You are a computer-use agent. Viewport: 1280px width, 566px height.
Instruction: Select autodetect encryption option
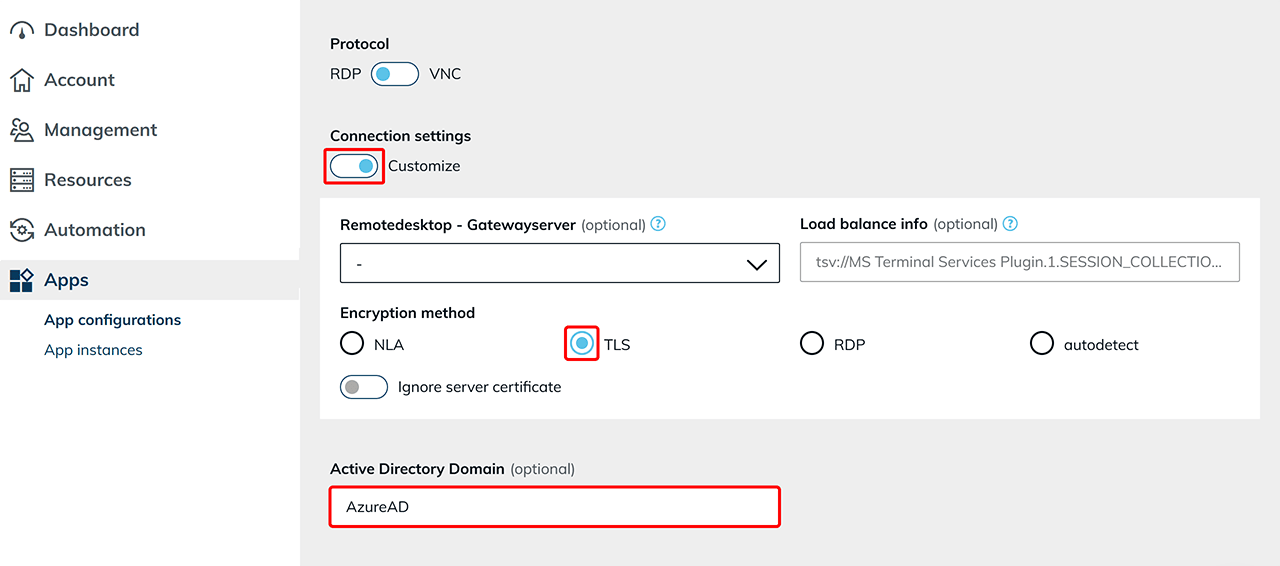(x=1042, y=344)
